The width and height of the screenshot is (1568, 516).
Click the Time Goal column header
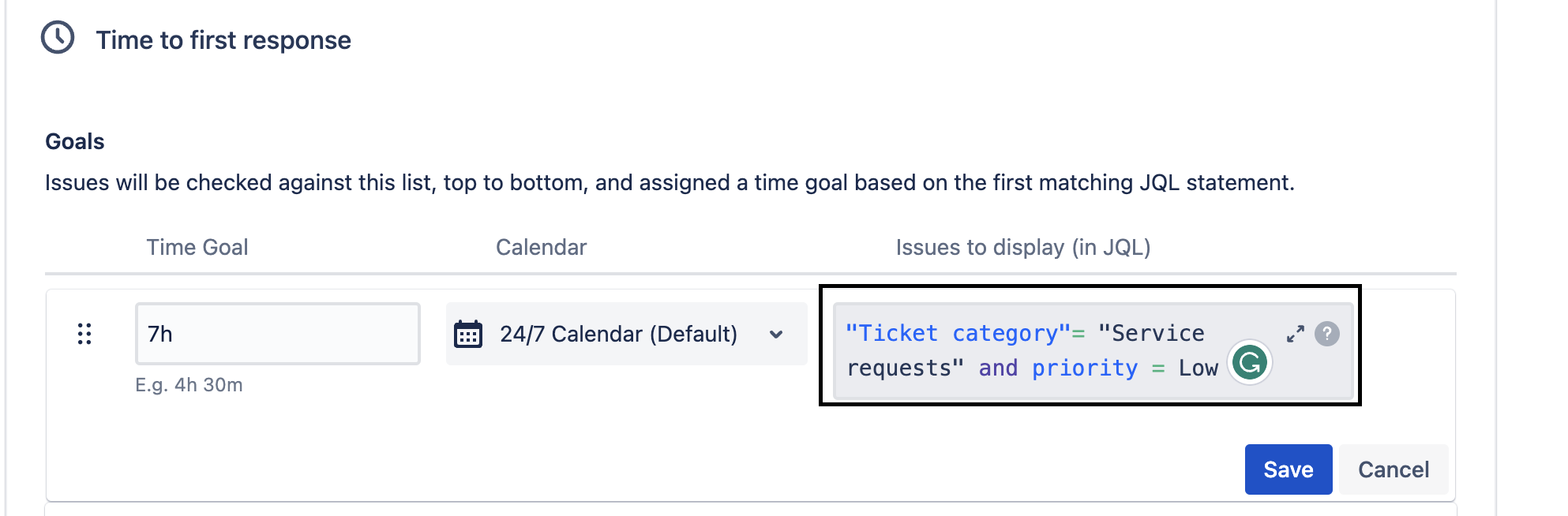point(197,247)
